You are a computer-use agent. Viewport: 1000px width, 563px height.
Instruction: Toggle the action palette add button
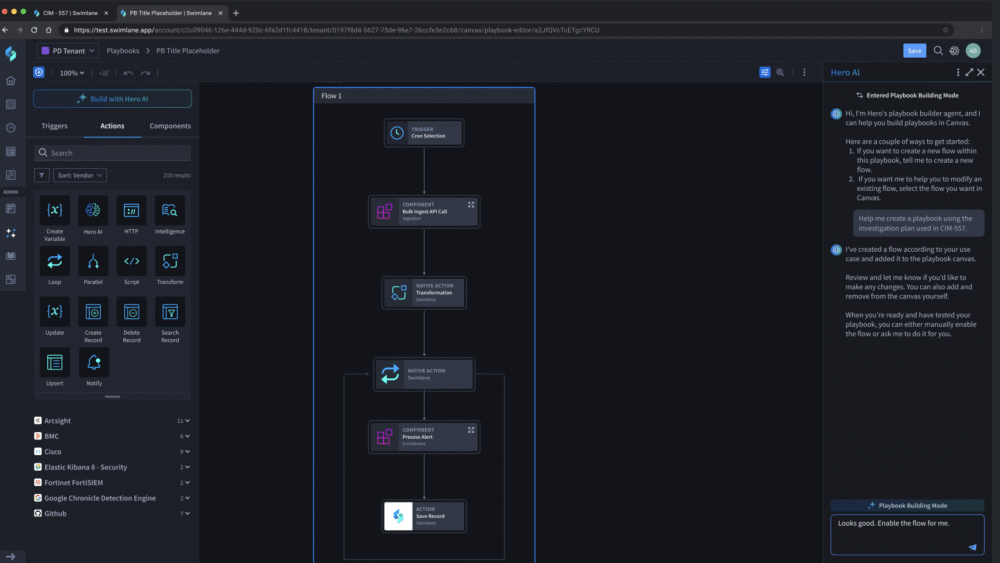tap(39, 73)
